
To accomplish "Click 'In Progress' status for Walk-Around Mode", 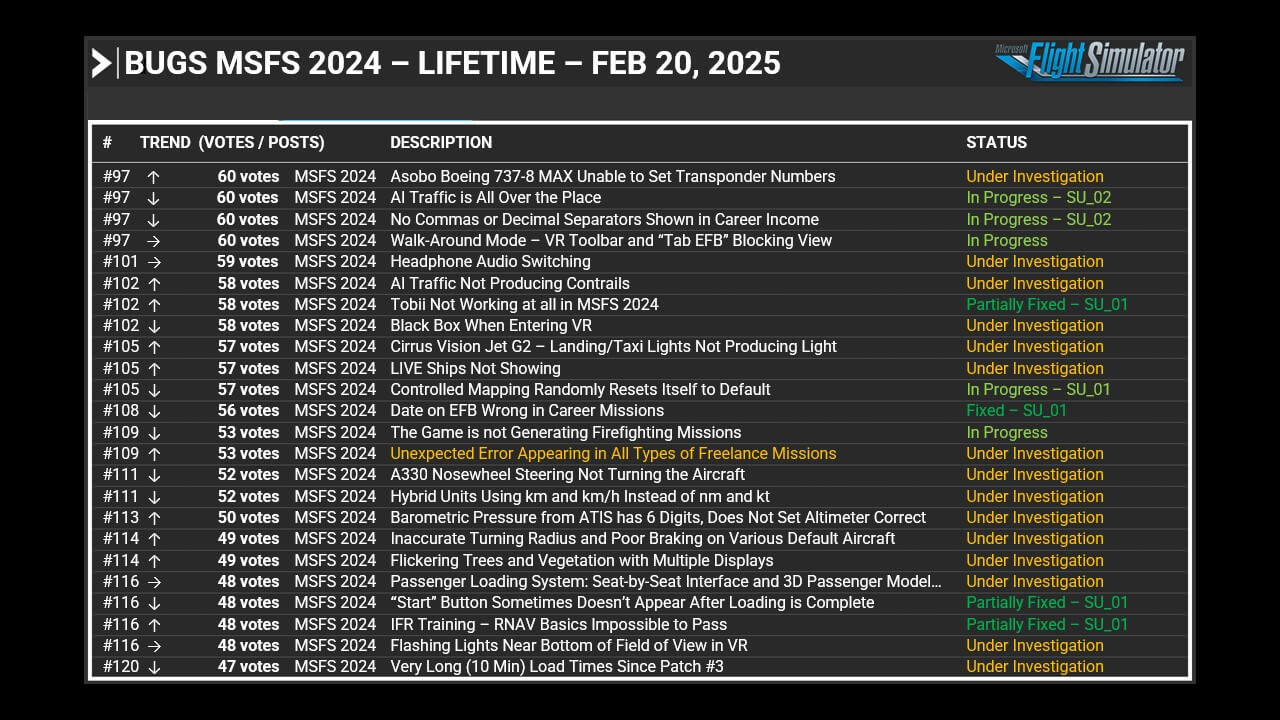I will tap(1007, 241).
